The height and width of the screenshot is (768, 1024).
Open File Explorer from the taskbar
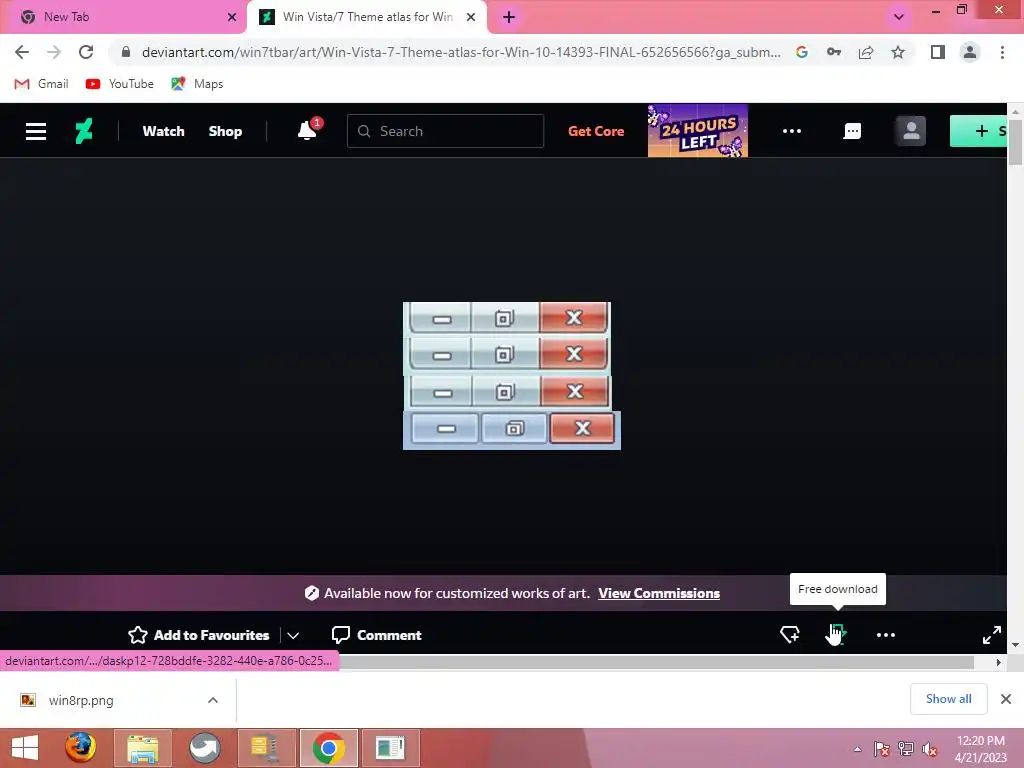click(142, 748)
